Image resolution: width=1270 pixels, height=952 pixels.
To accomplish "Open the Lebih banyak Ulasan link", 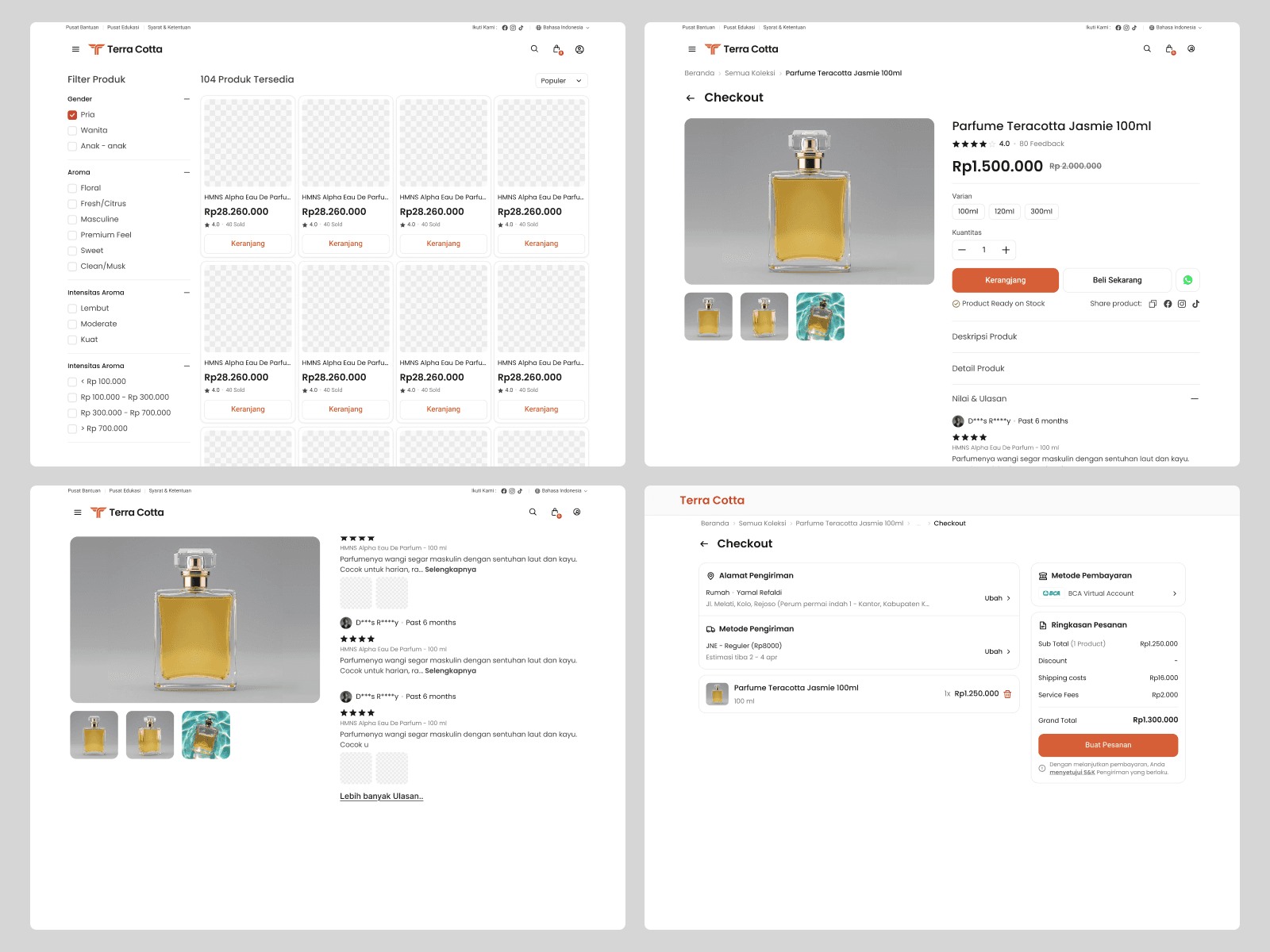I will [382, 797].
